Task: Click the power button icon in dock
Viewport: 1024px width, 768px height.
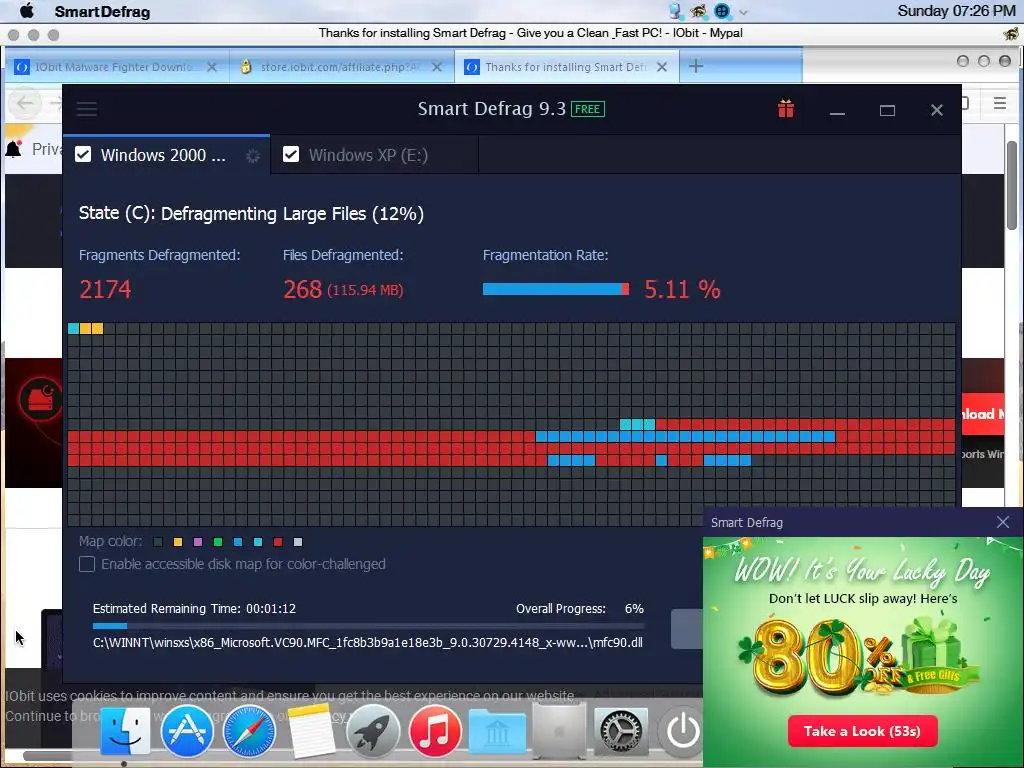Action: (682, 731)
